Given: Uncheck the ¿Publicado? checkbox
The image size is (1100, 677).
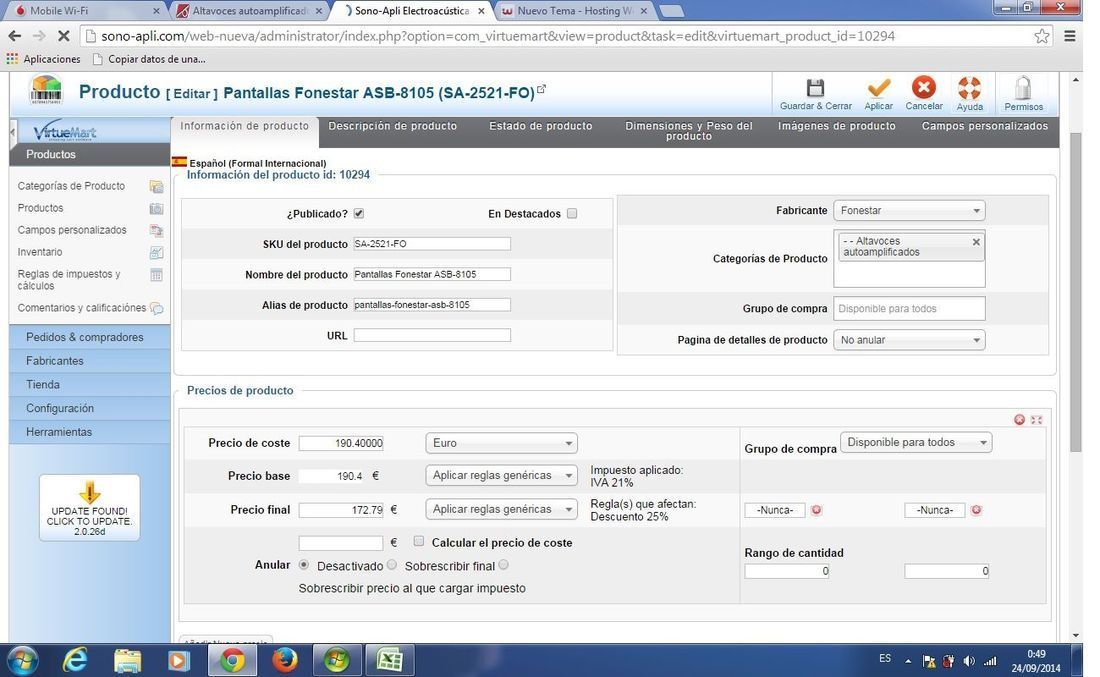Looking at the screenshot, I should click(358, 213).
